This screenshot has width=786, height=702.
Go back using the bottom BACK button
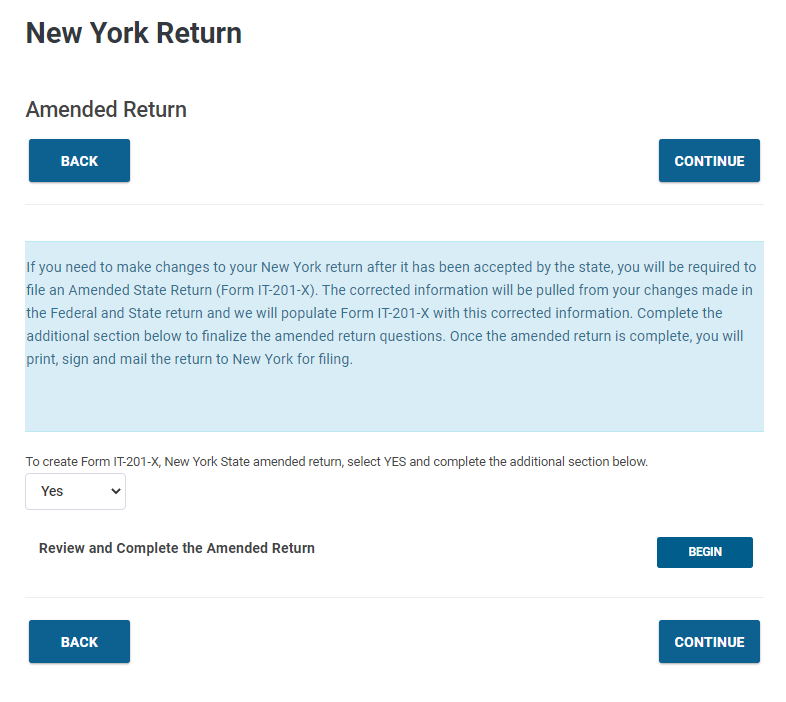point(79,641)
